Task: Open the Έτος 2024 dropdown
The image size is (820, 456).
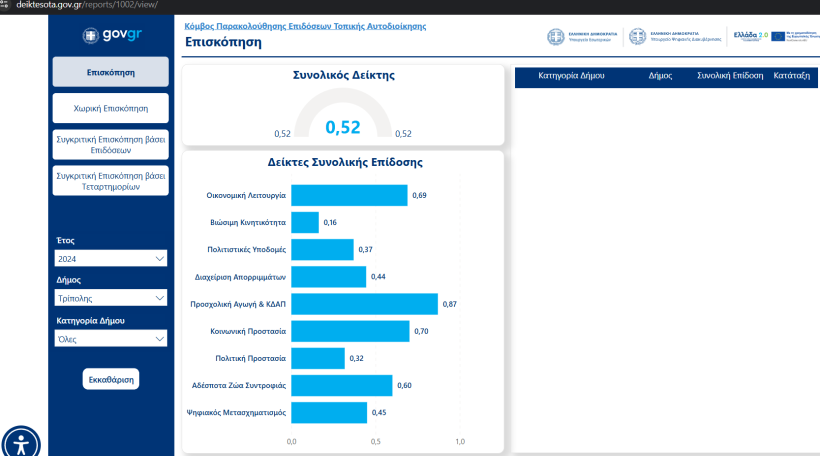Action: (x=110, y=259)
